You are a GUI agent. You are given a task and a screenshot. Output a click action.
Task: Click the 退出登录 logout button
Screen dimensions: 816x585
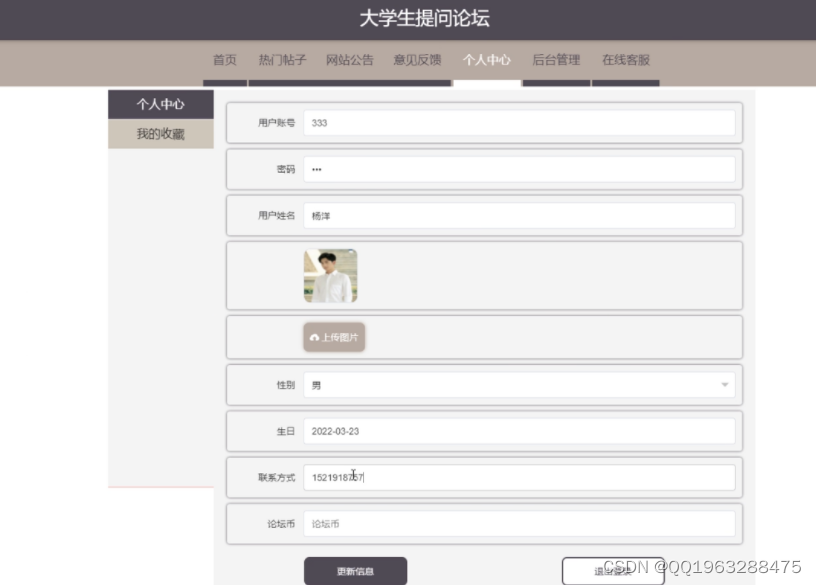pos(614,570)
